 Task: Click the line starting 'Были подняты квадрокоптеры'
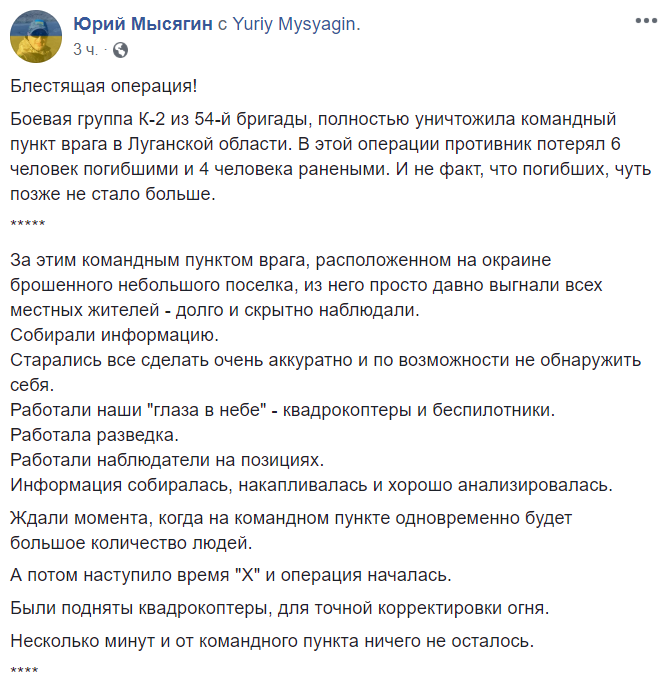[x=280, y=608]
